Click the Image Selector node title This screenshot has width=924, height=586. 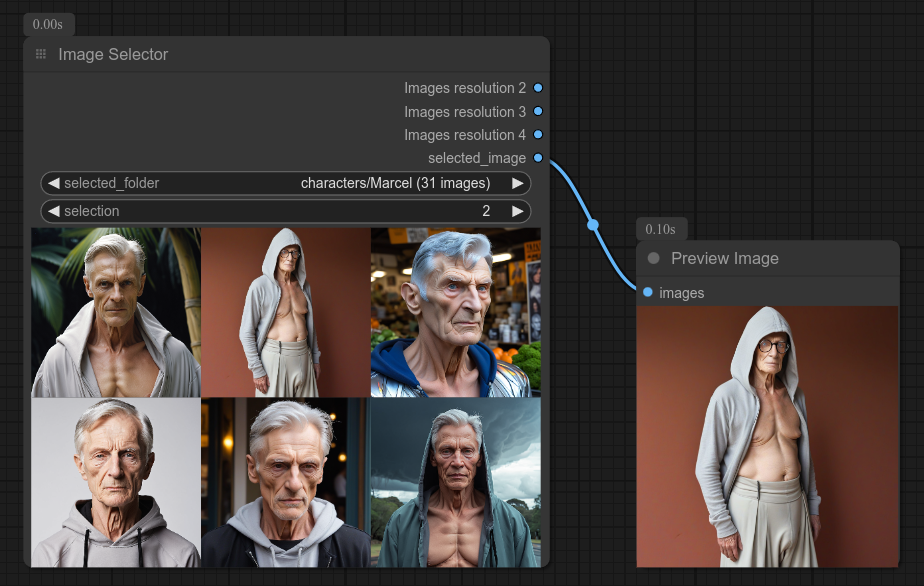coord(113,55)
